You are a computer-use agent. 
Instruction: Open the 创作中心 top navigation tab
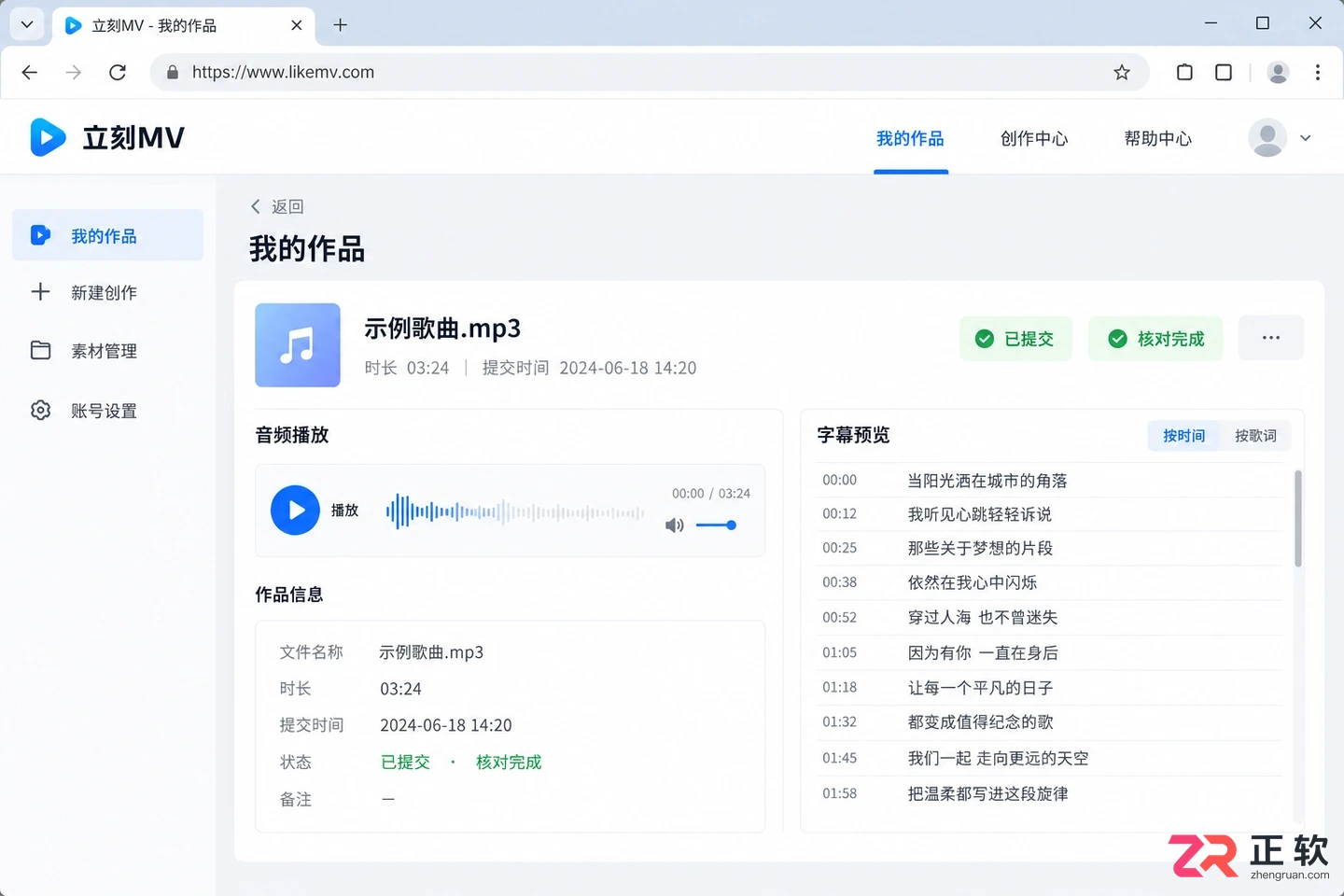(1034, 138)
